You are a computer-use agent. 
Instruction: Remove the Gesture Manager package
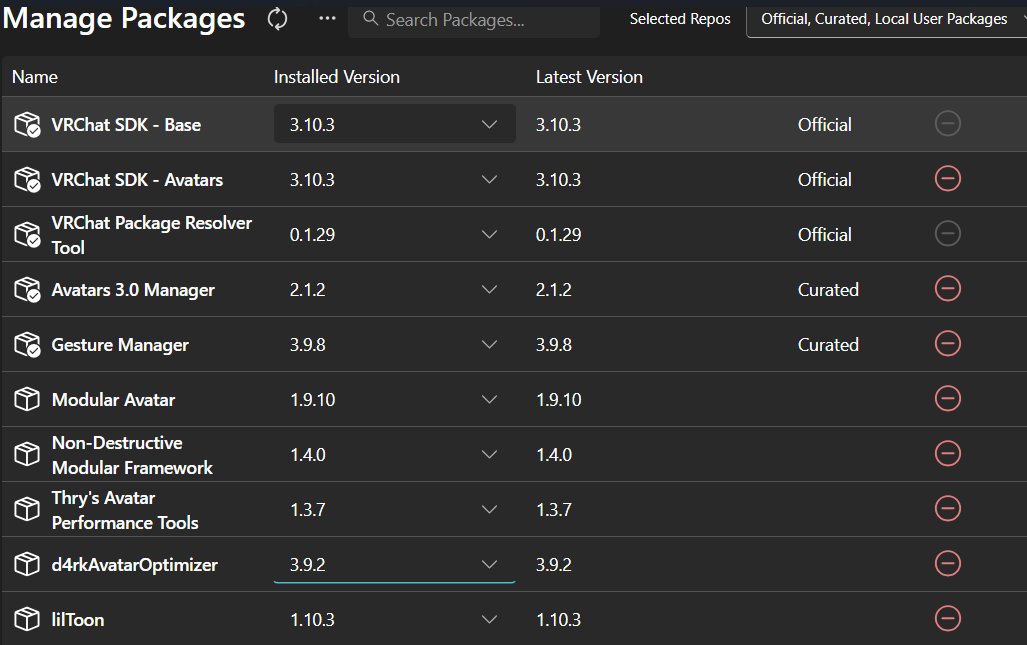click(947, 343)
